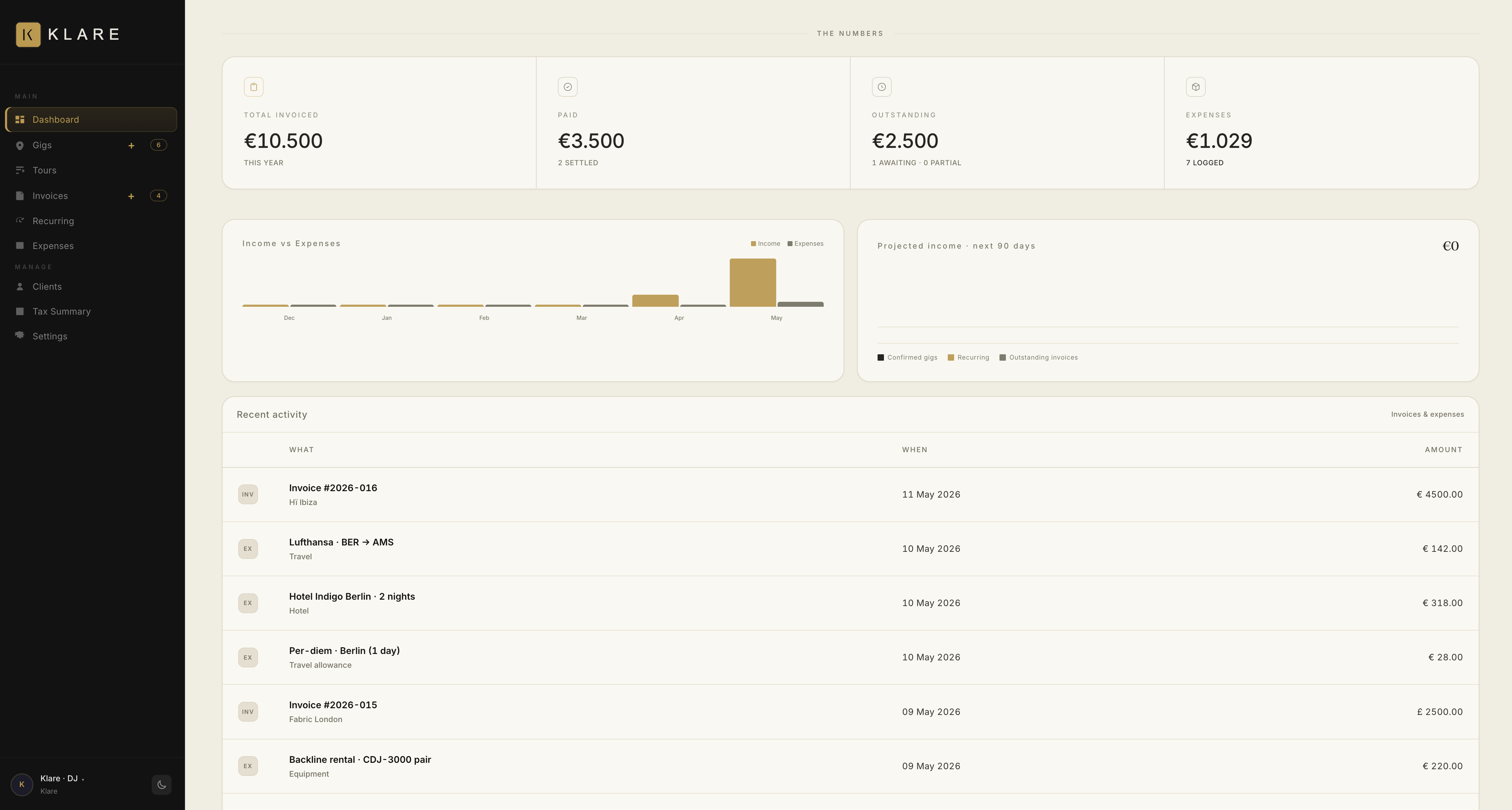Click the Paid checkmark icon
The height and width of the screenshot is (810, 1512).
click(x=567, y=87)
